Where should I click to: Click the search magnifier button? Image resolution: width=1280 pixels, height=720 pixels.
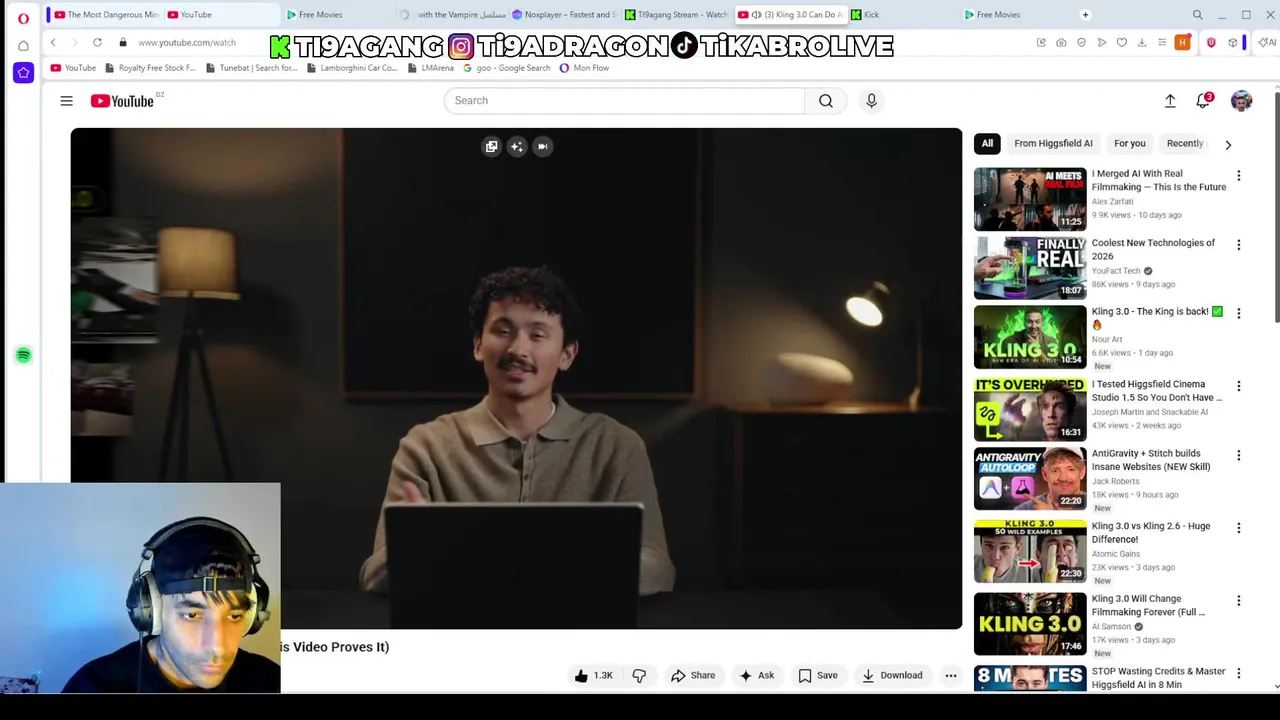[x=826, y=101]
